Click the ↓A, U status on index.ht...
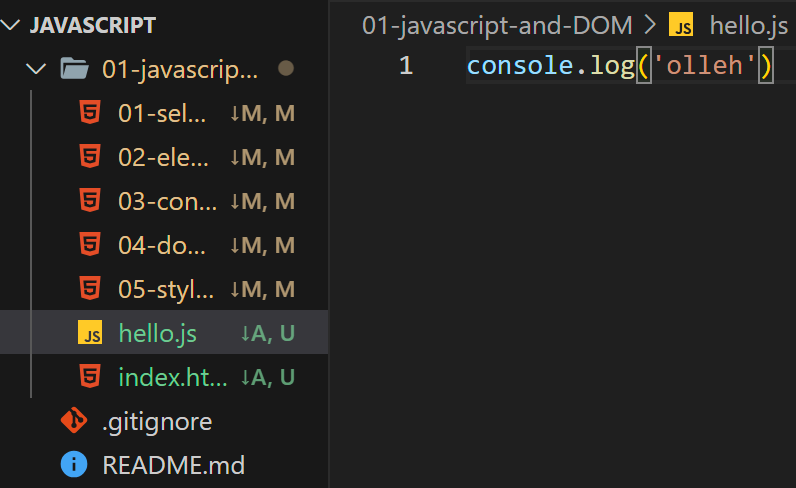 [267, 378]
